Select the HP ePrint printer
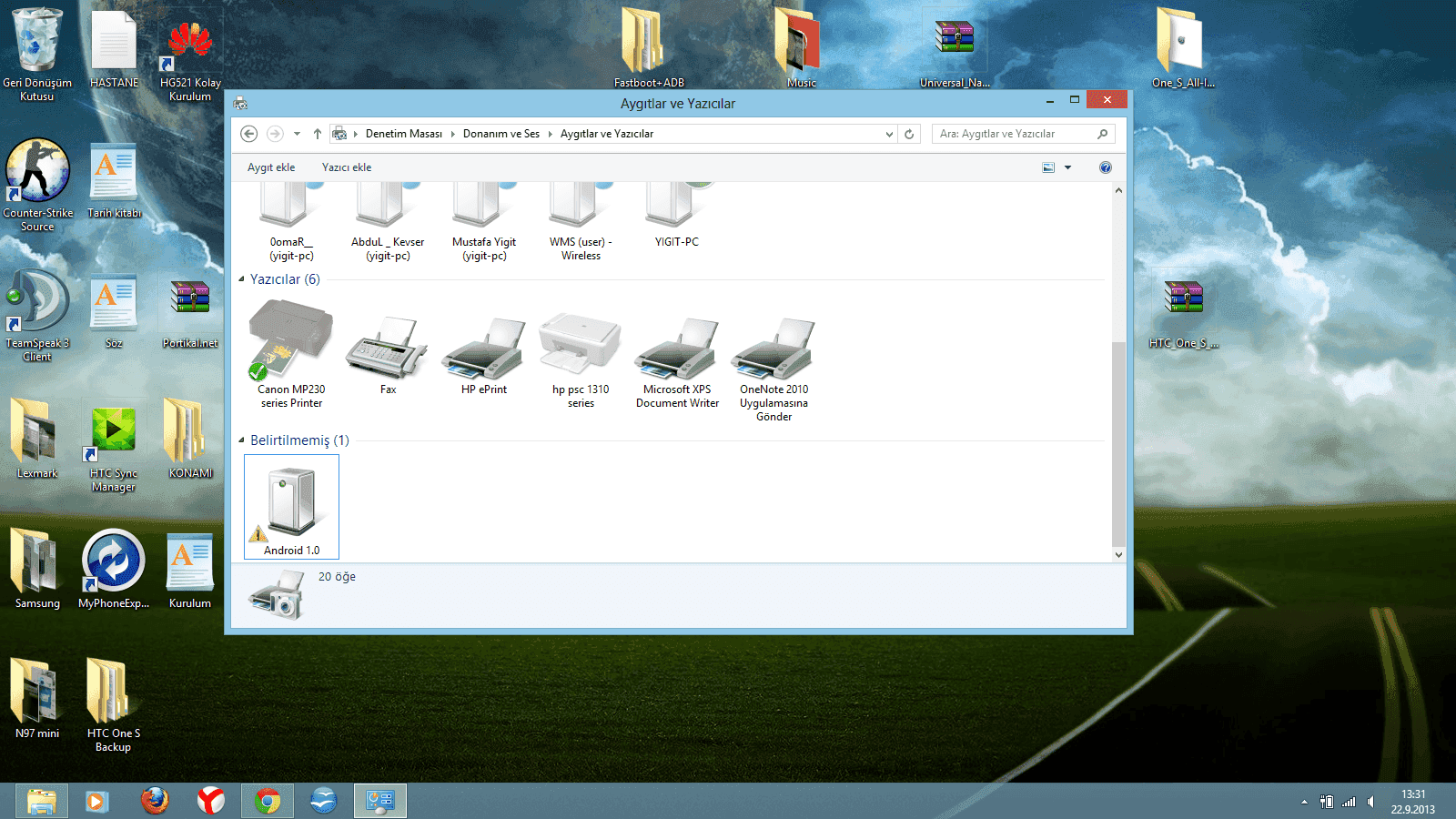 (484, 355)
